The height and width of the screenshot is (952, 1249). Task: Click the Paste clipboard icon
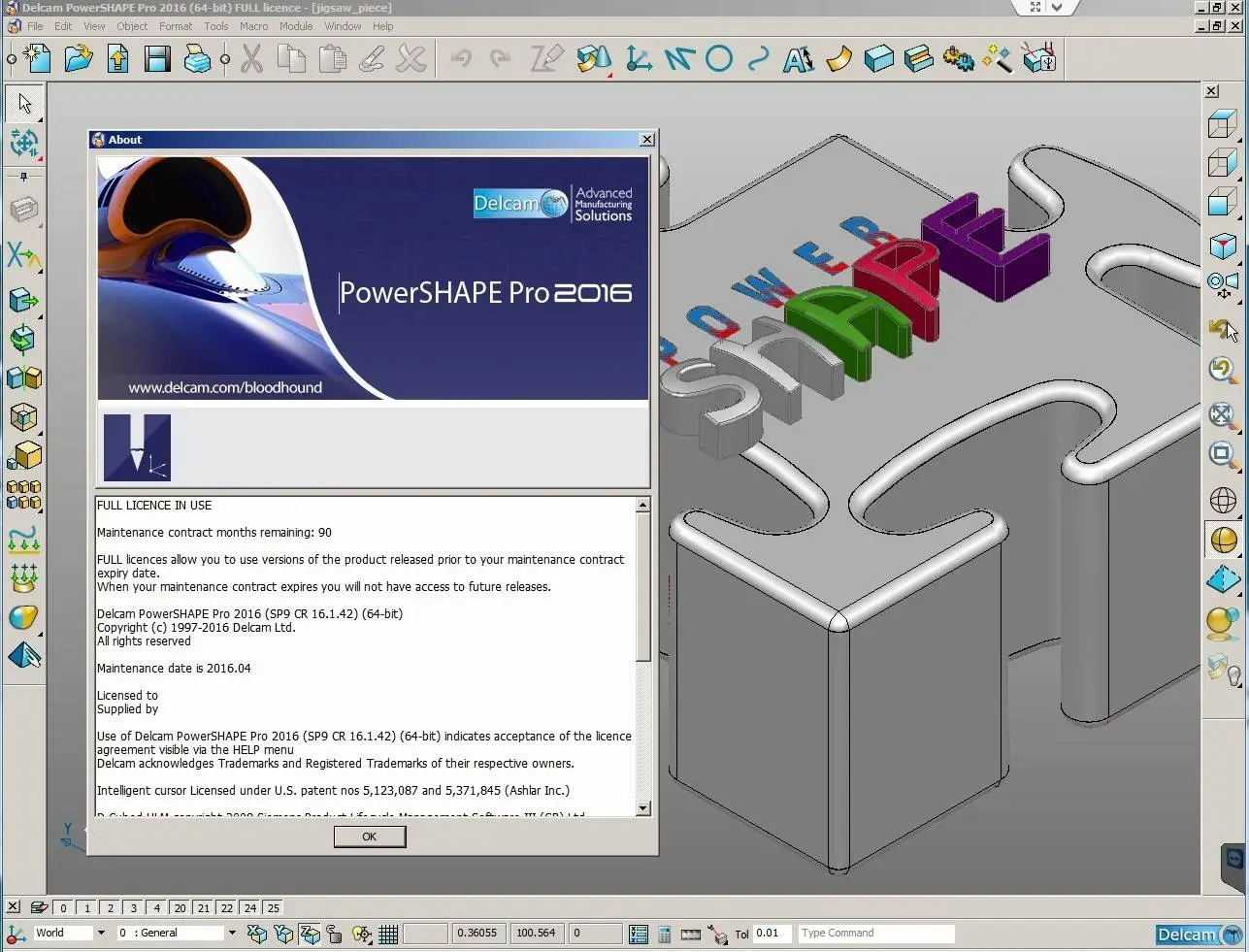[332, 59]
